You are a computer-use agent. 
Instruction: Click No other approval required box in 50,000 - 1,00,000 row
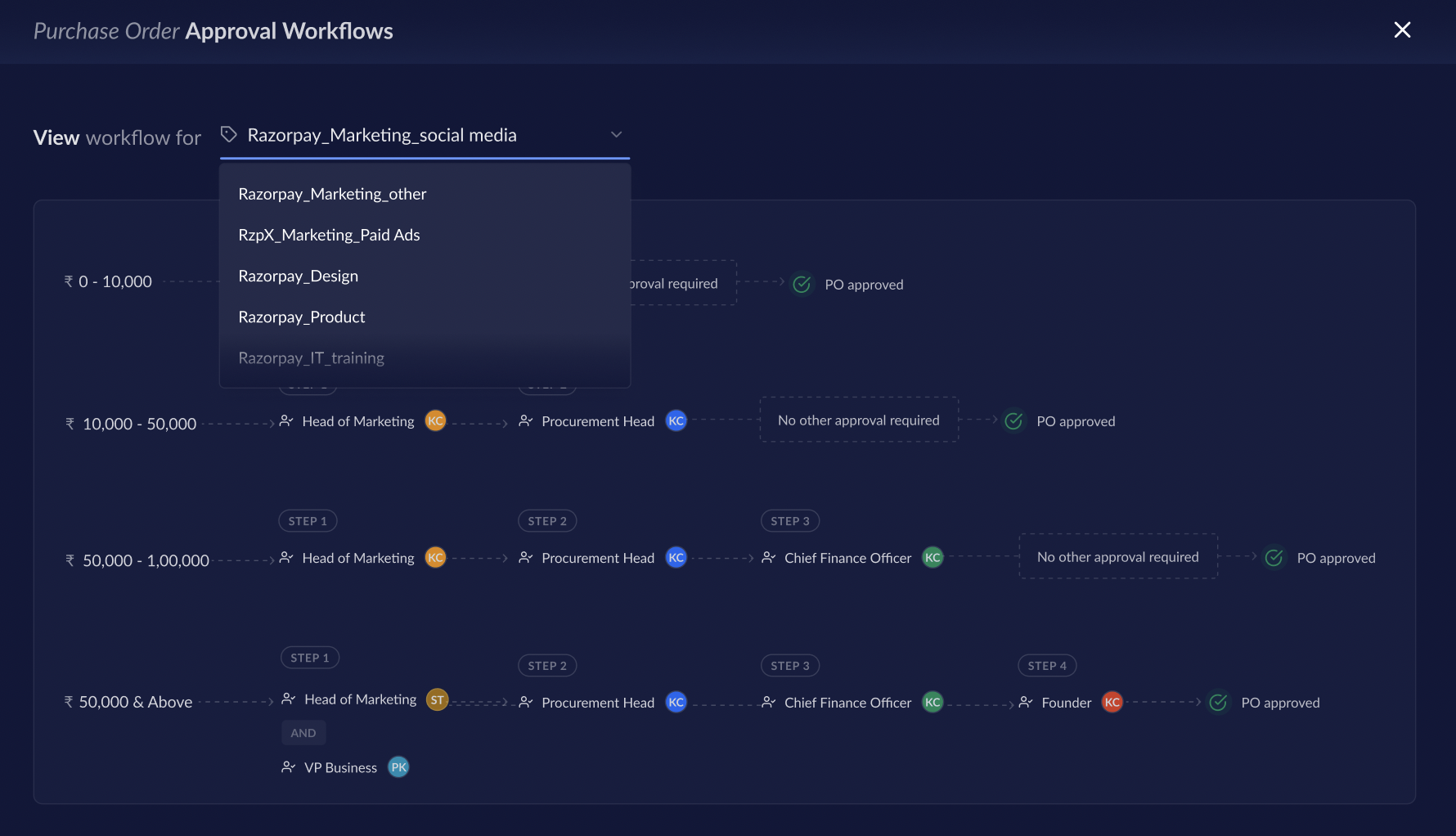pos(1118,556)
